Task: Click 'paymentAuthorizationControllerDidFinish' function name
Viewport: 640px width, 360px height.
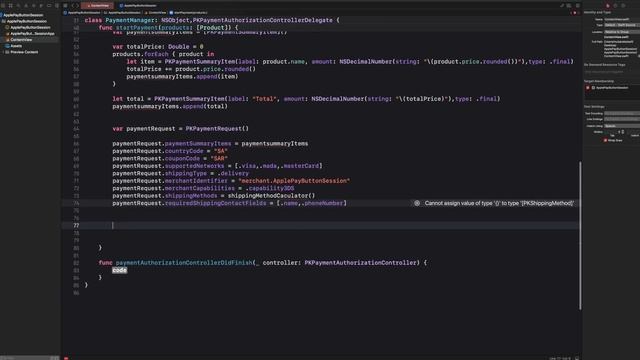Action: pyautogui.click(x=184, y=262)
